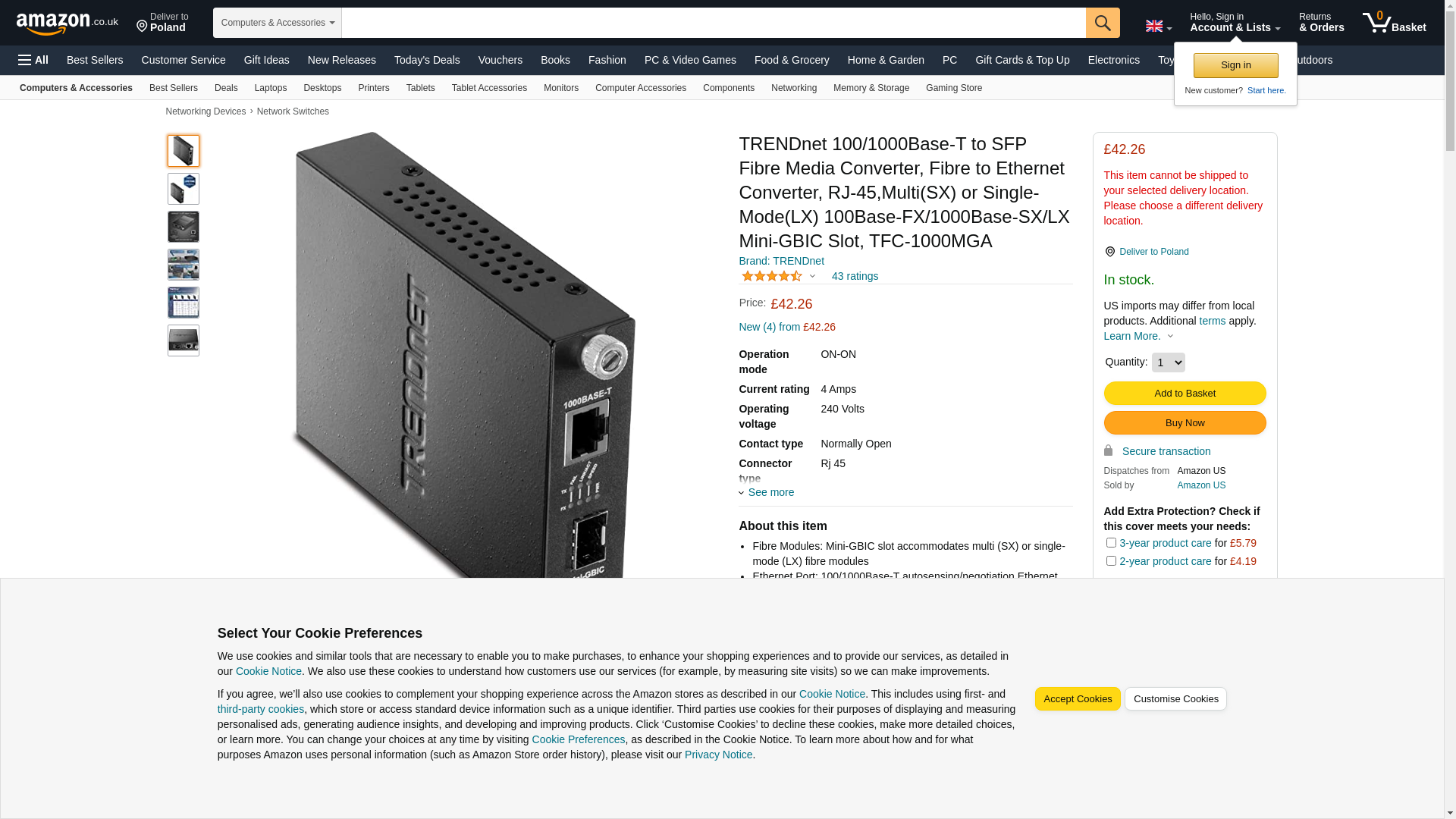Check the 2-year product care box
Viewport: 1456px width, 819px height.
tap(1110, 561)
